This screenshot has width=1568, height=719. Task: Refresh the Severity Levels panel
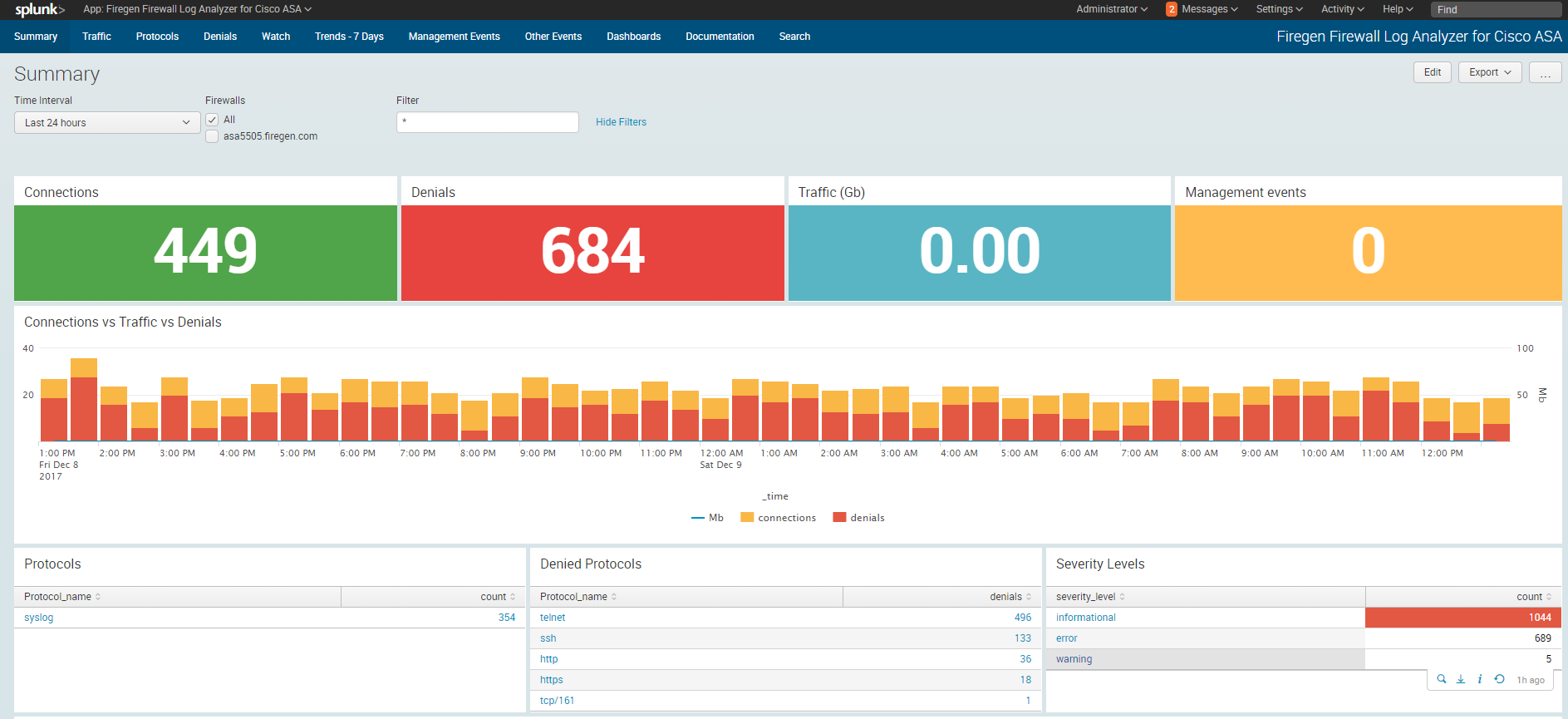tap(1499, 679)
